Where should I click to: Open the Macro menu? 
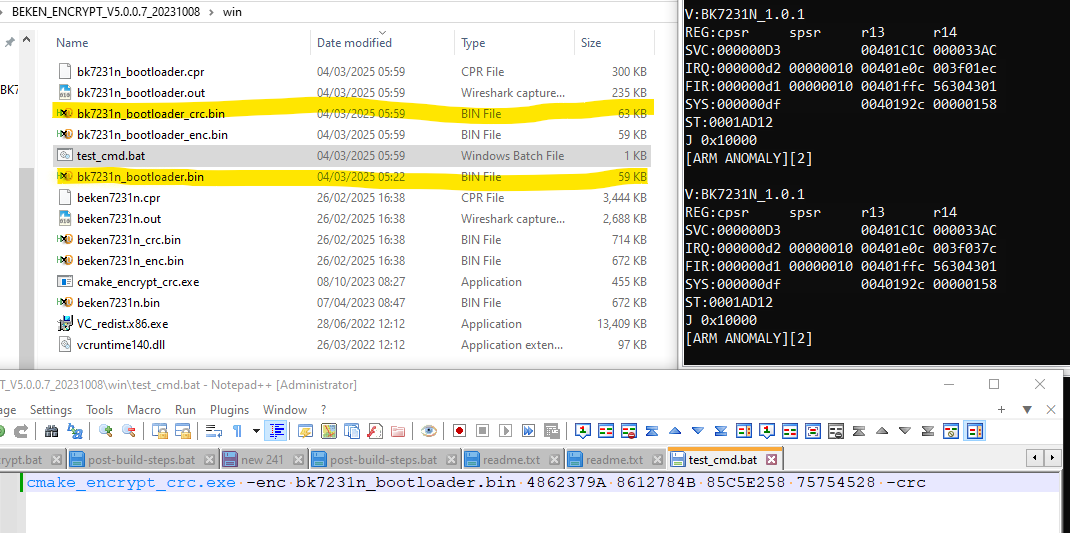[144, 409]
